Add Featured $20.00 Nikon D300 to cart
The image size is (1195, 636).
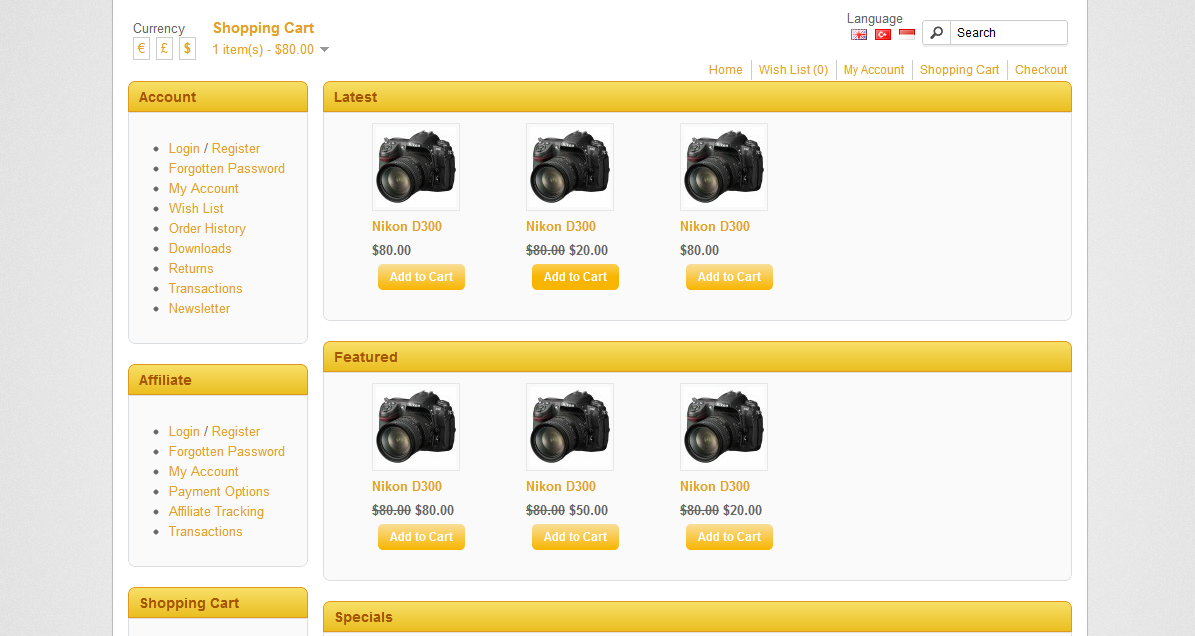click(x=729, y=537)
